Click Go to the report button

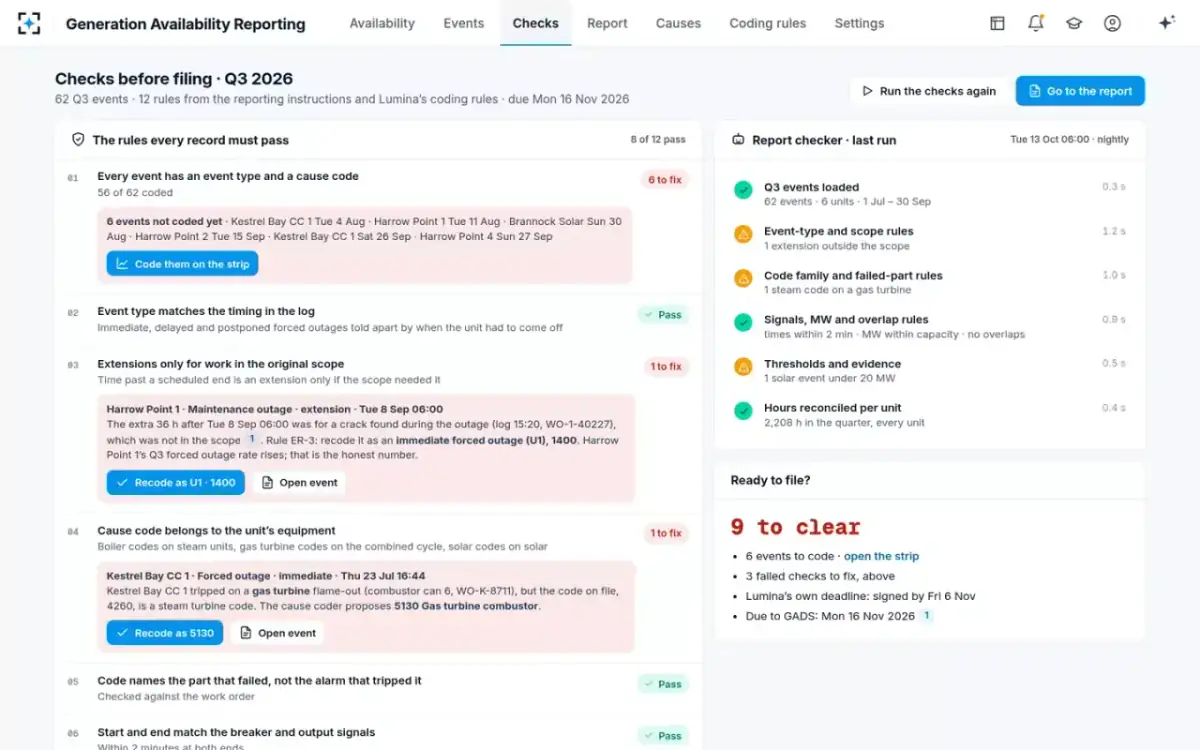click(1080, 91)
